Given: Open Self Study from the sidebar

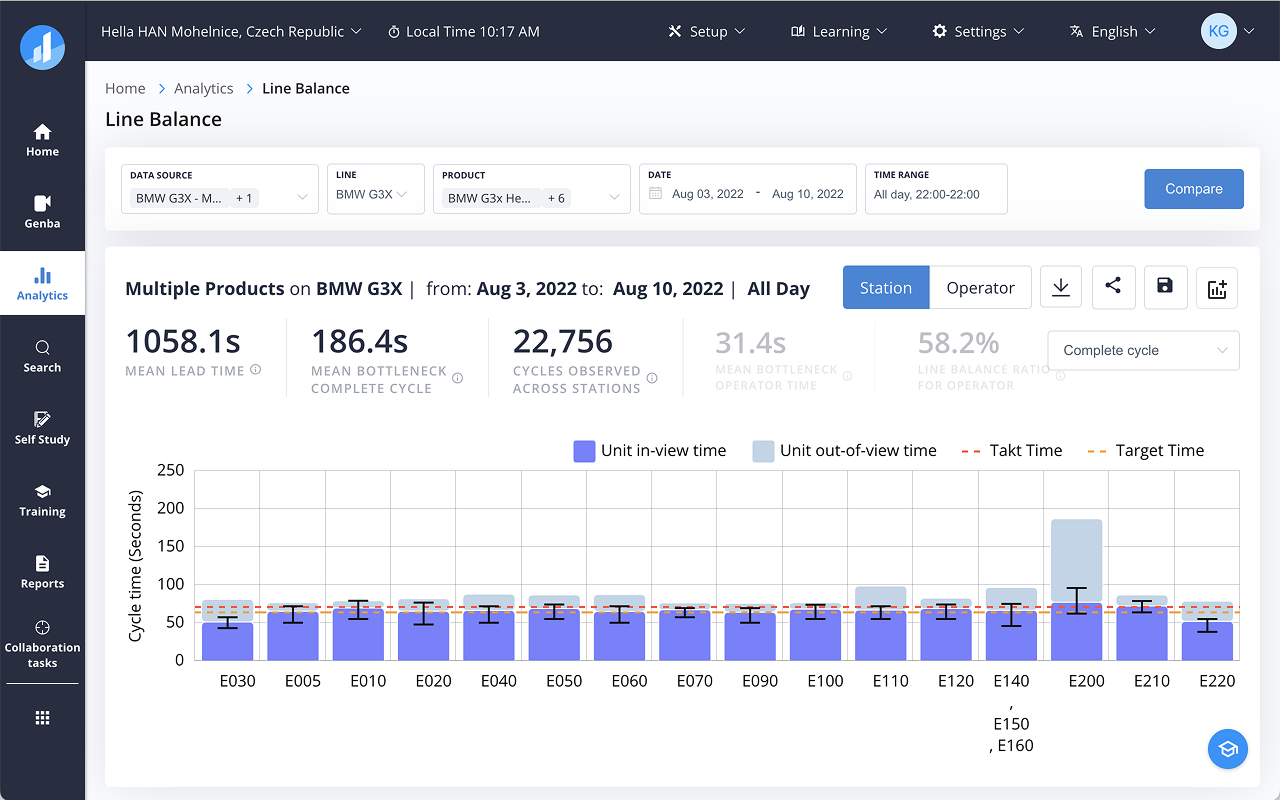Looking at the screenshot, I should 42,428.
